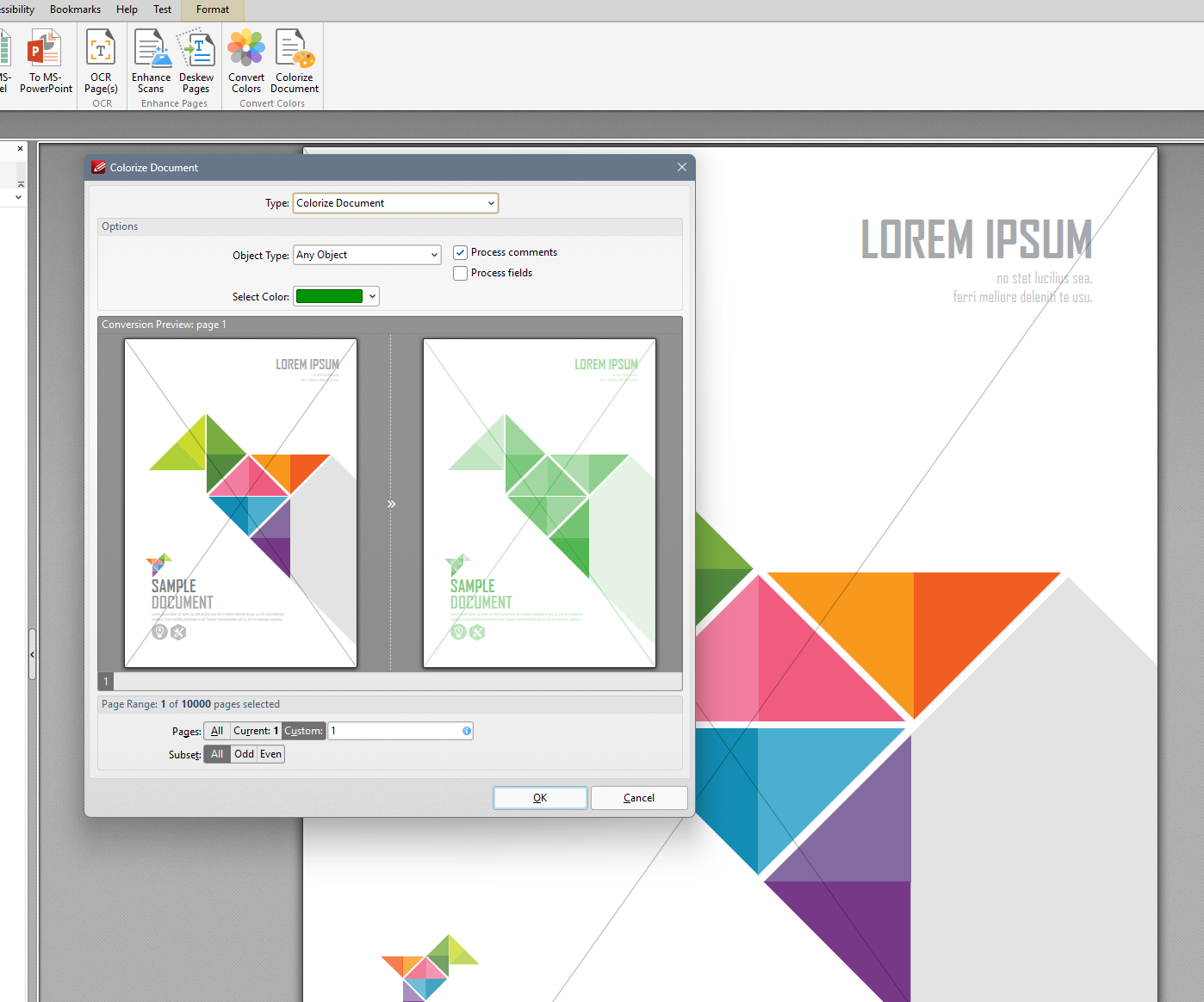Click the Convert Colors group label
Screen dimensions: 1204x1002
click(272, 103)
